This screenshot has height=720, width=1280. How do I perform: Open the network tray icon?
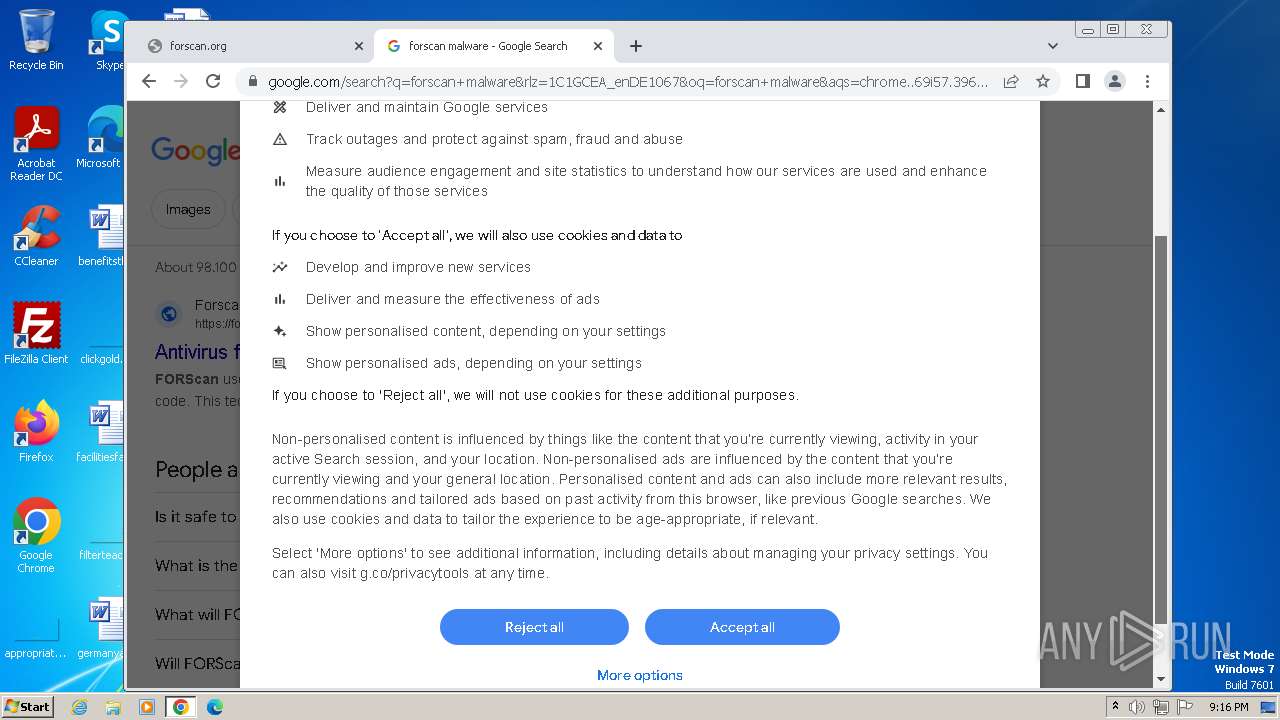click(x=1161, y=707)
